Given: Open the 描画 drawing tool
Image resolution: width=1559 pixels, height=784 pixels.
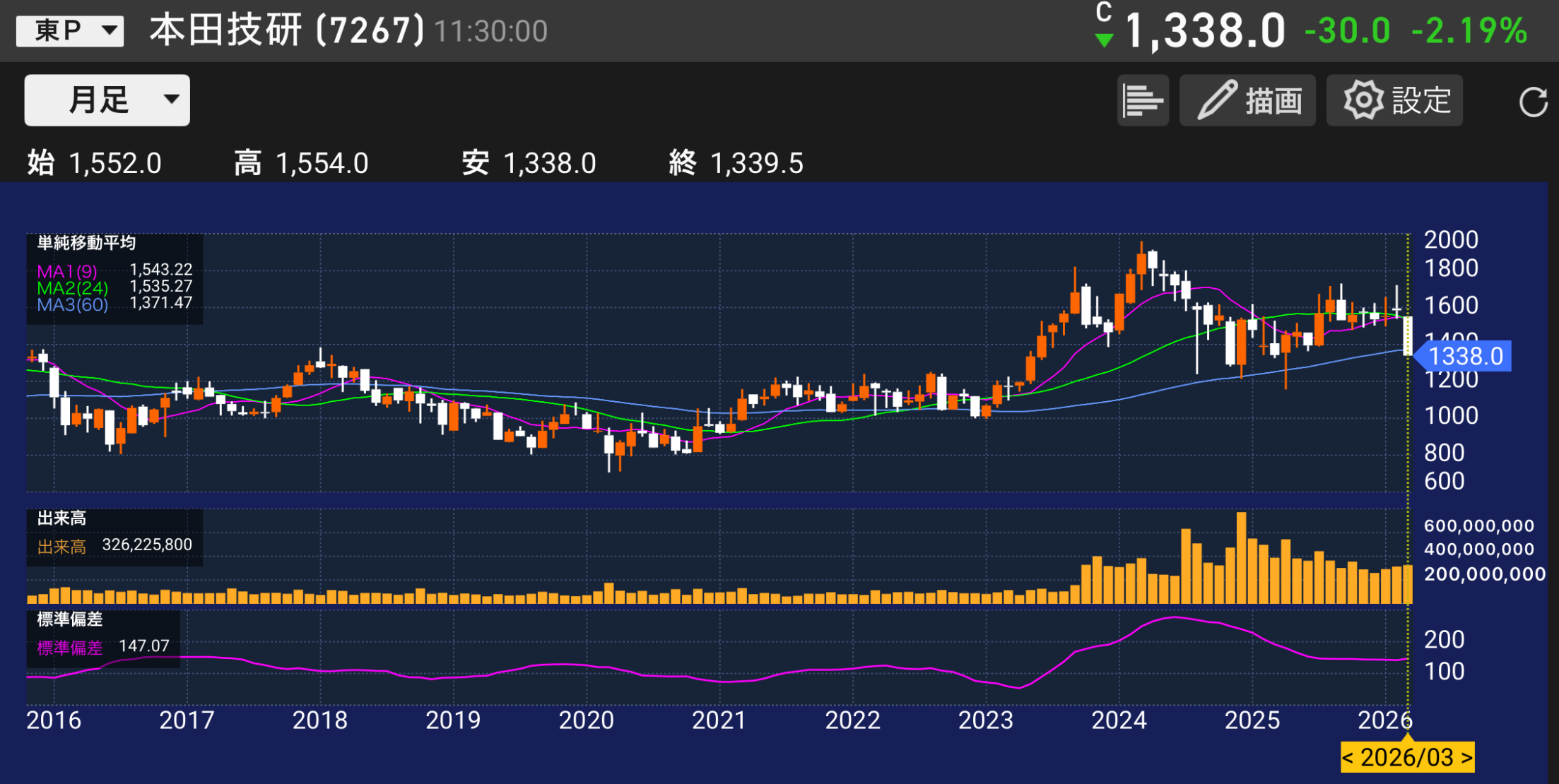Looking at the screenshot, I should coord(1247,100).
